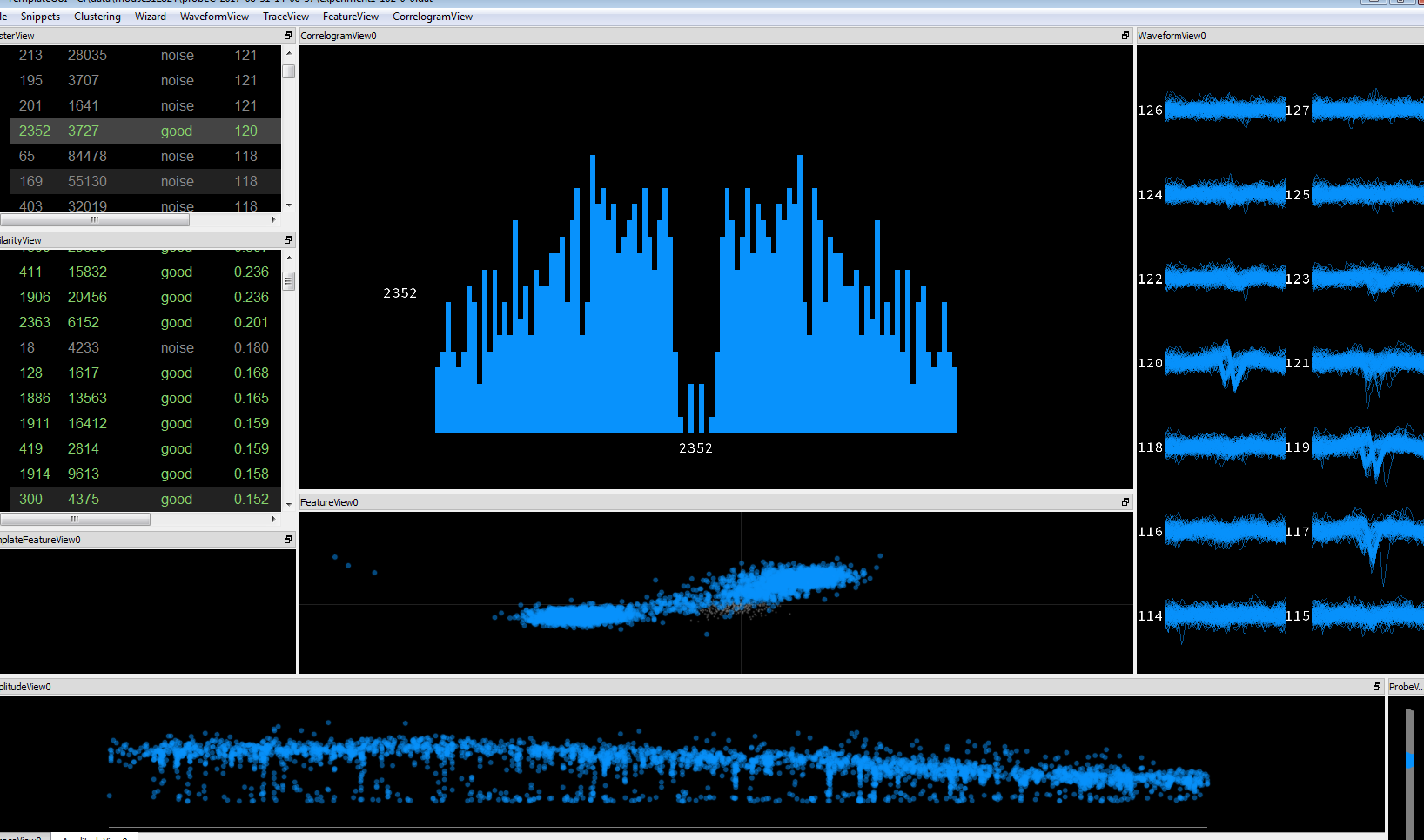
Task: Open the CorrelogramView menu
Action: [433, 16]
